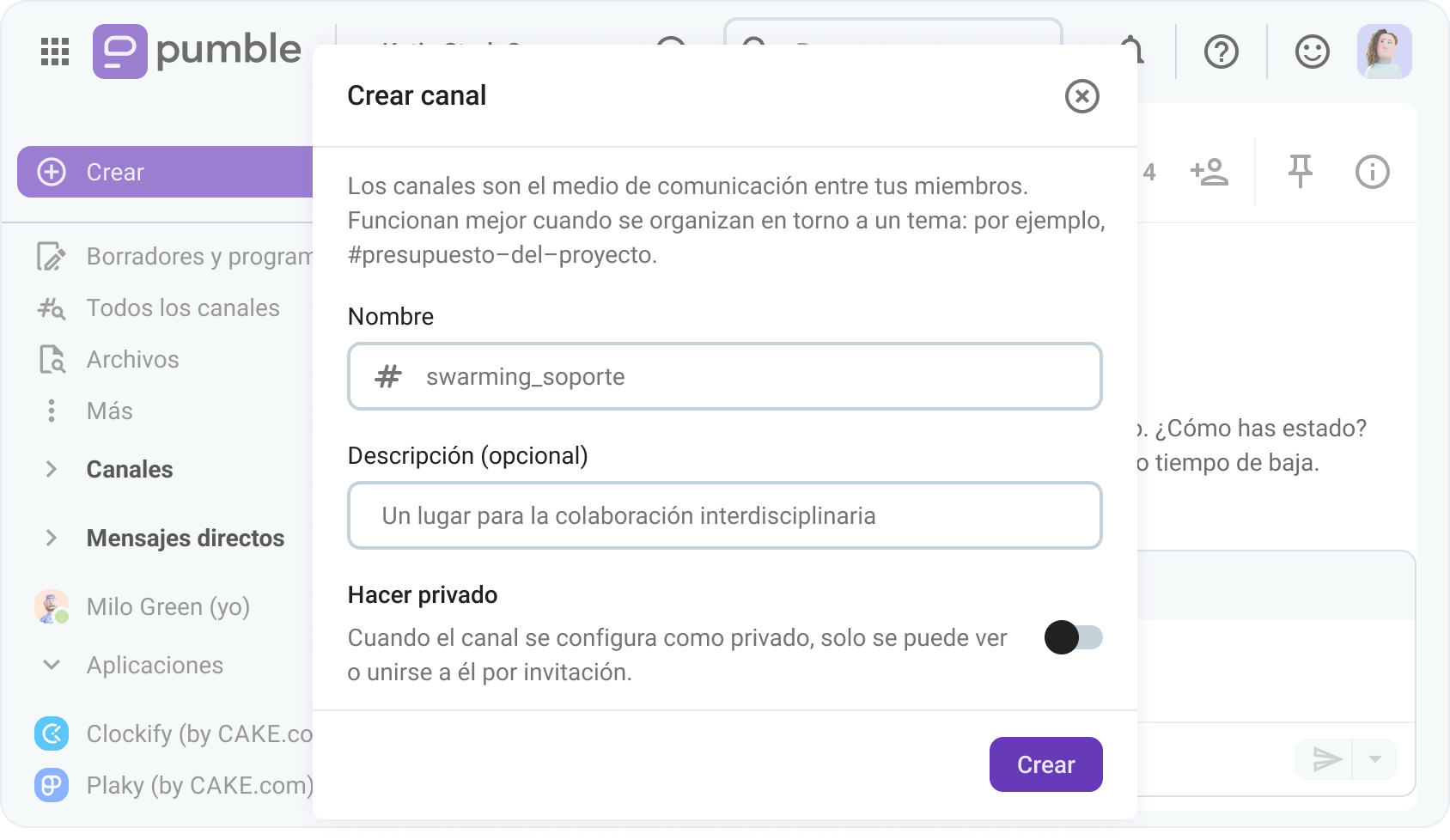
Task: Open the Más menu in the sidebar
Action: pos(52,411)
